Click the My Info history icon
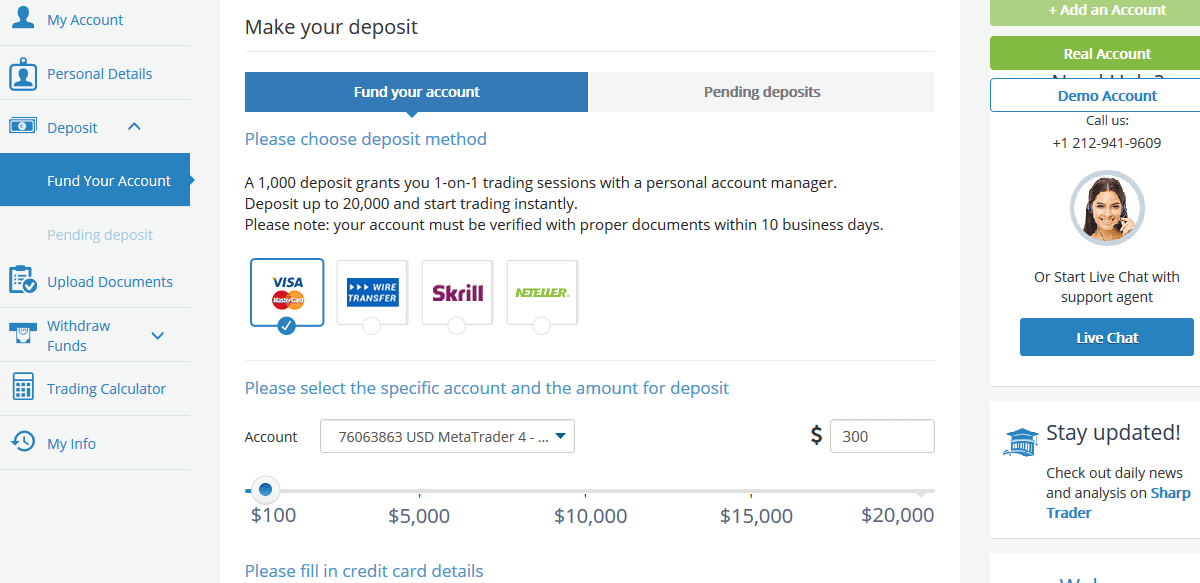The image size is (1200, 583). (x=23, y=442)
